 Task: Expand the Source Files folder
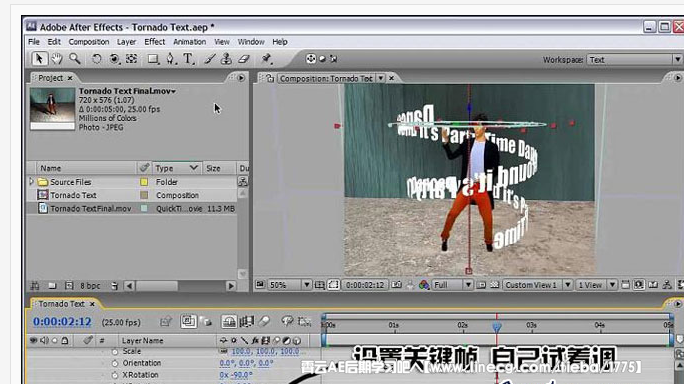(x=31, y=181)
